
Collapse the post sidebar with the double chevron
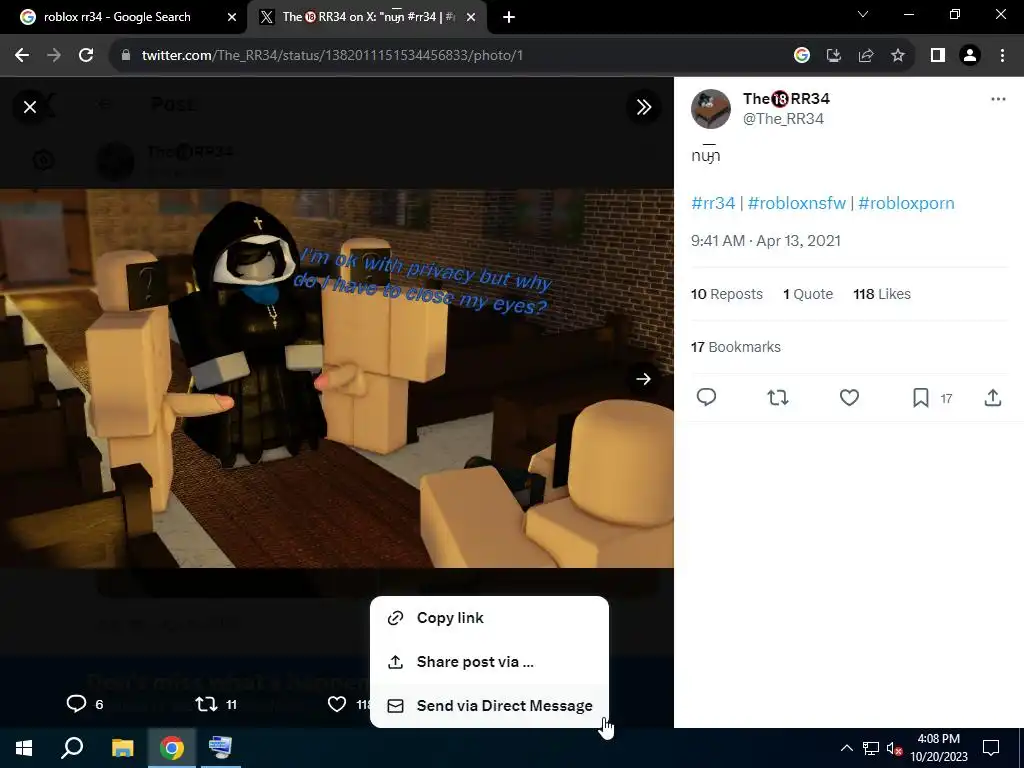643,107
